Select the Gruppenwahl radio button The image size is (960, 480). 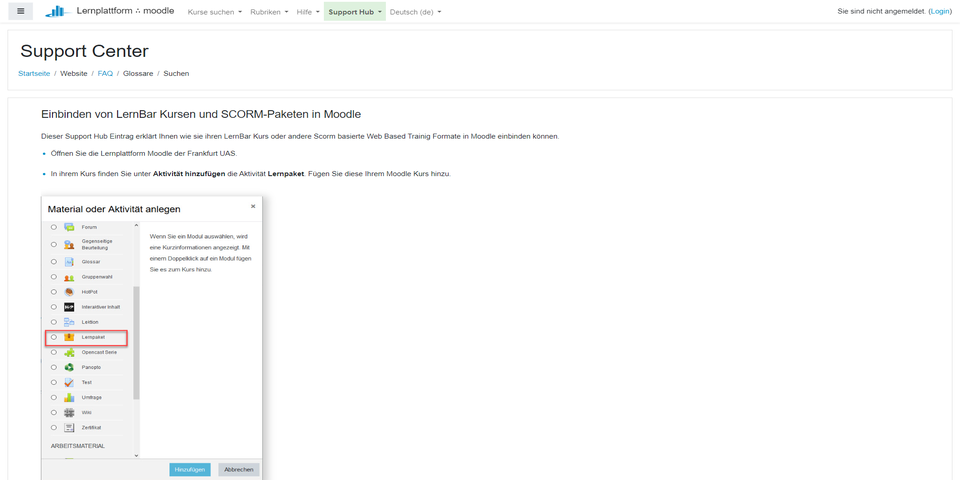[x=54, y=277]
